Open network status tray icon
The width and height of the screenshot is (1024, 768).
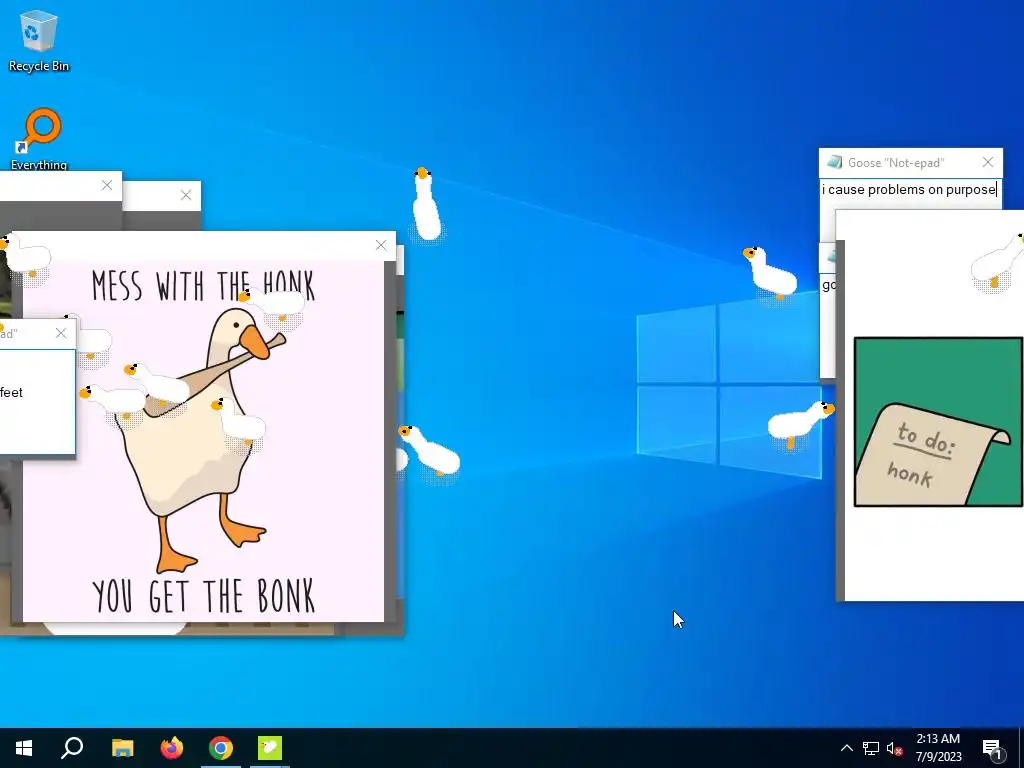[871, 748]
